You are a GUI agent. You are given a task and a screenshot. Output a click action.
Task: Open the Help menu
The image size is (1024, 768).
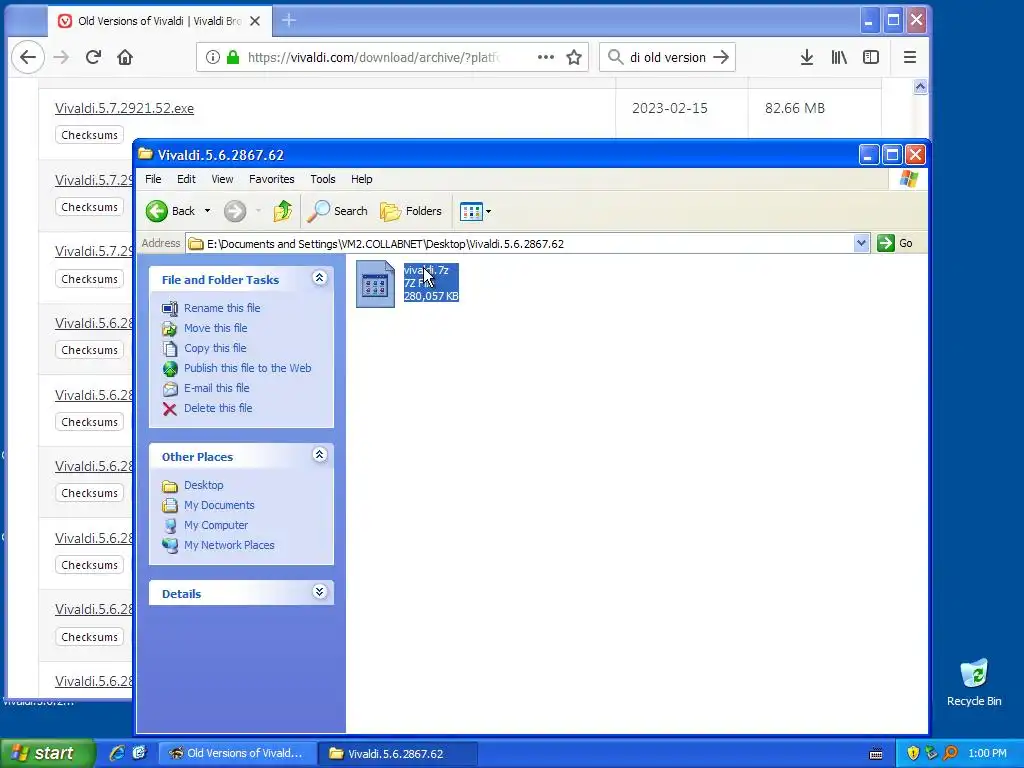tap(362, 179)
